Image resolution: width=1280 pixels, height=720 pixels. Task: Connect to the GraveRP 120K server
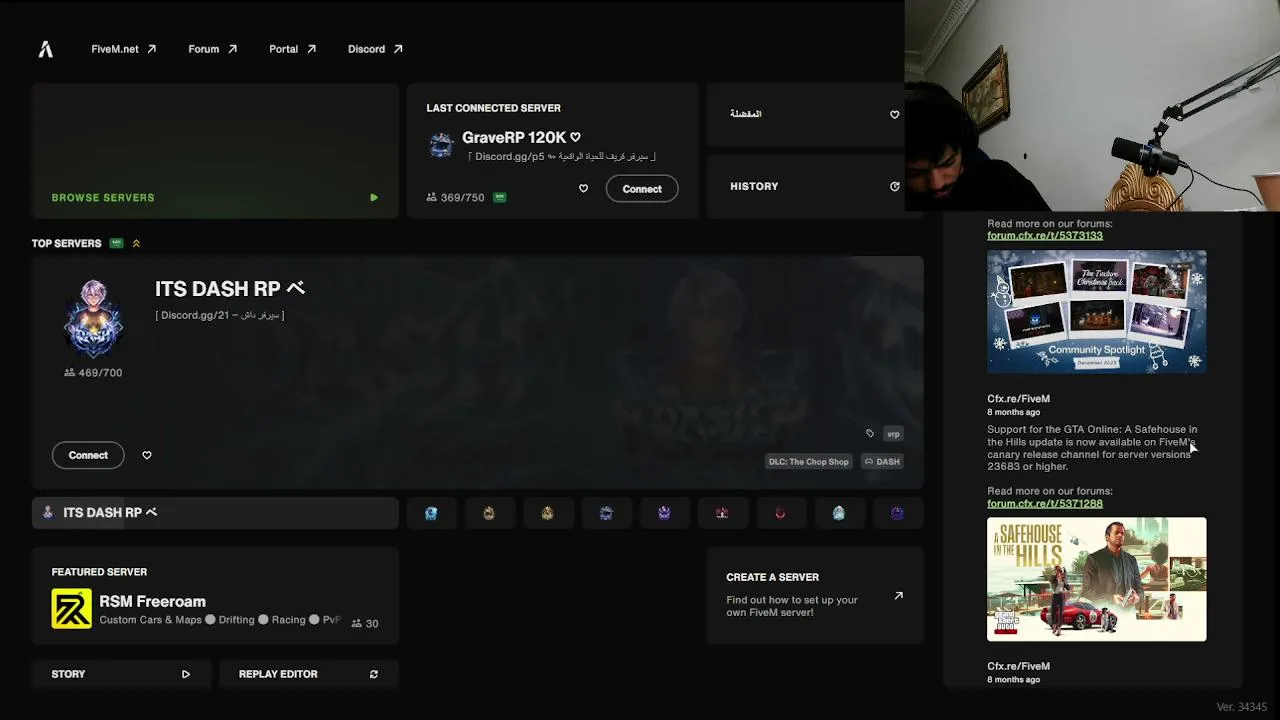[642, 189]
